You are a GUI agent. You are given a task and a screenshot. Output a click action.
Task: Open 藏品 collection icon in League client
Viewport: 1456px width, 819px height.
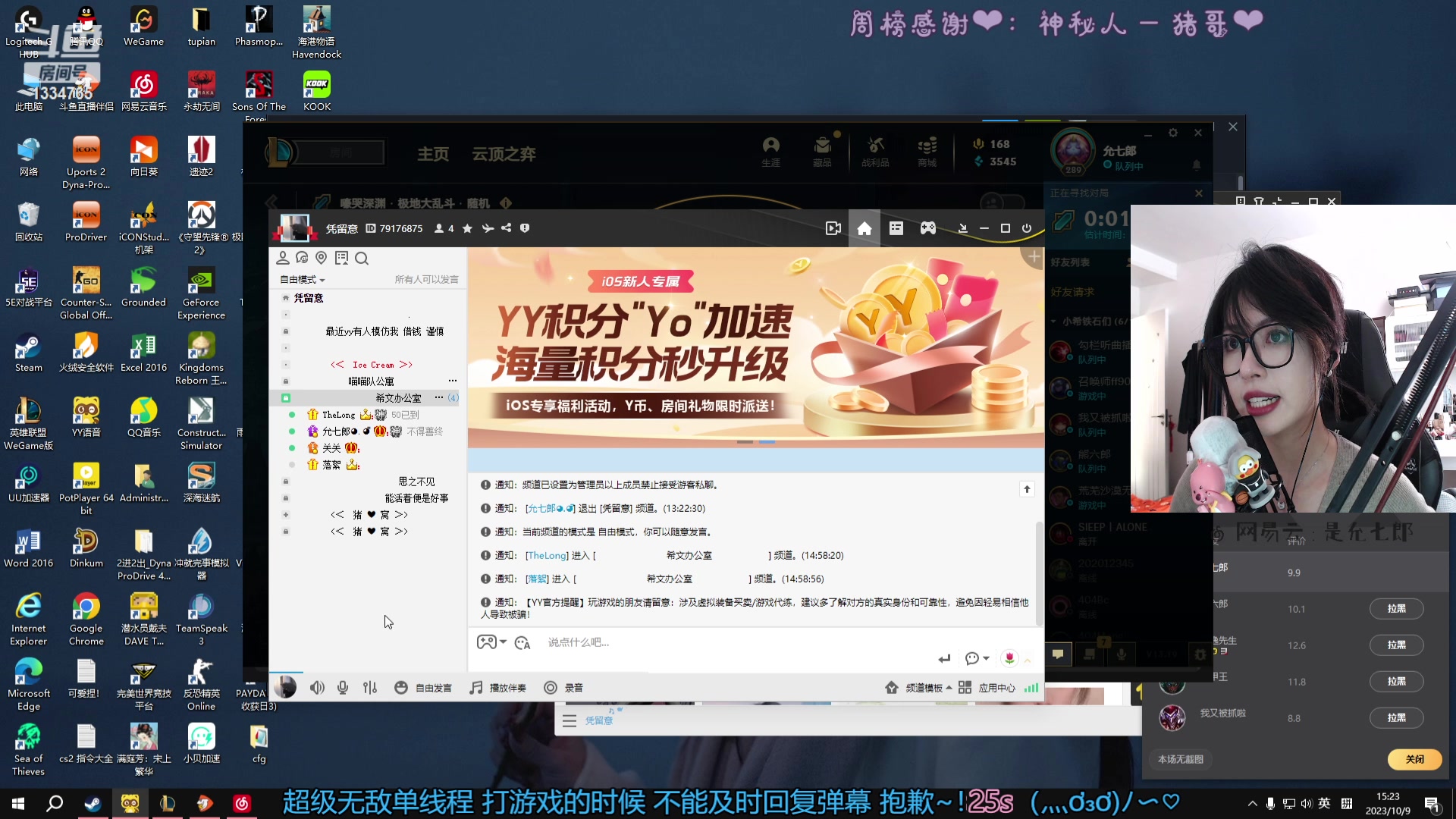(822, 151)
